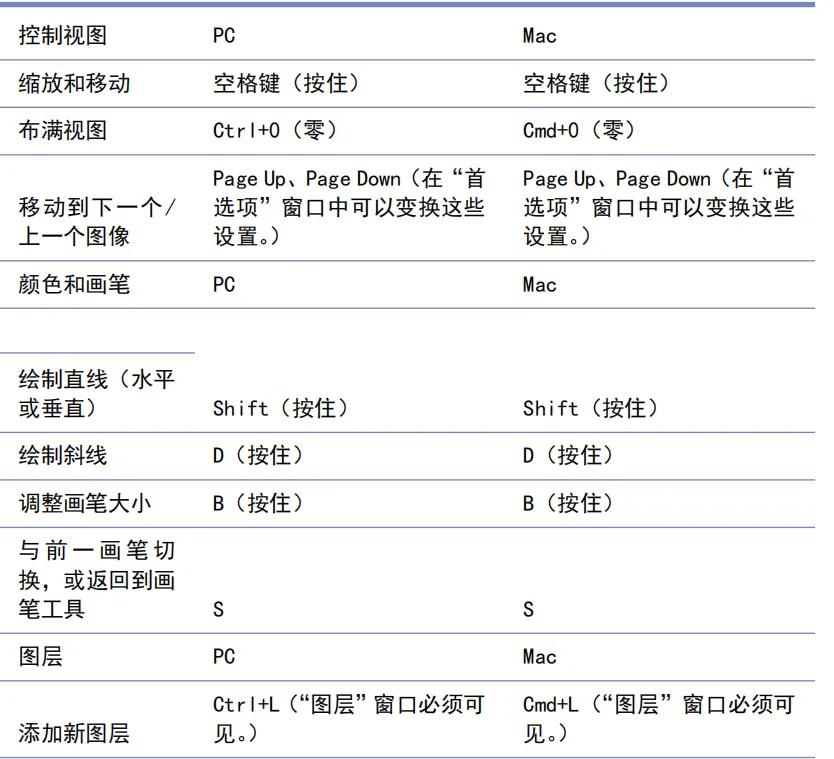Click the Mac column S shortcut cell
Viewport: 834px width, 759px height.
(528, 610)
